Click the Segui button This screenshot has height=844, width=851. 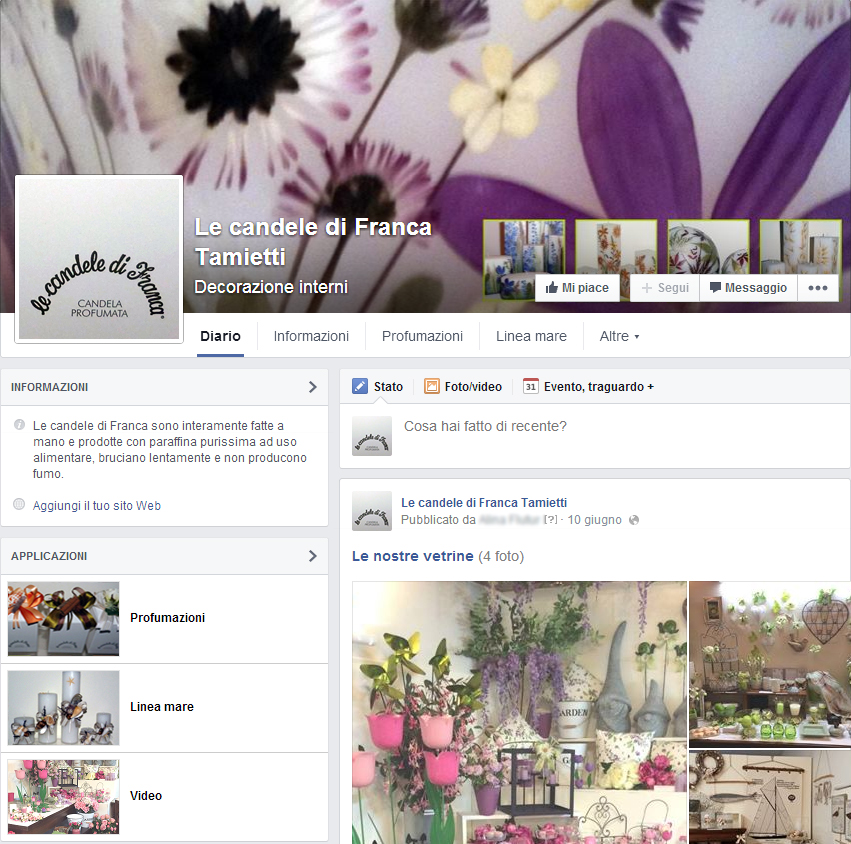(665, 288)
